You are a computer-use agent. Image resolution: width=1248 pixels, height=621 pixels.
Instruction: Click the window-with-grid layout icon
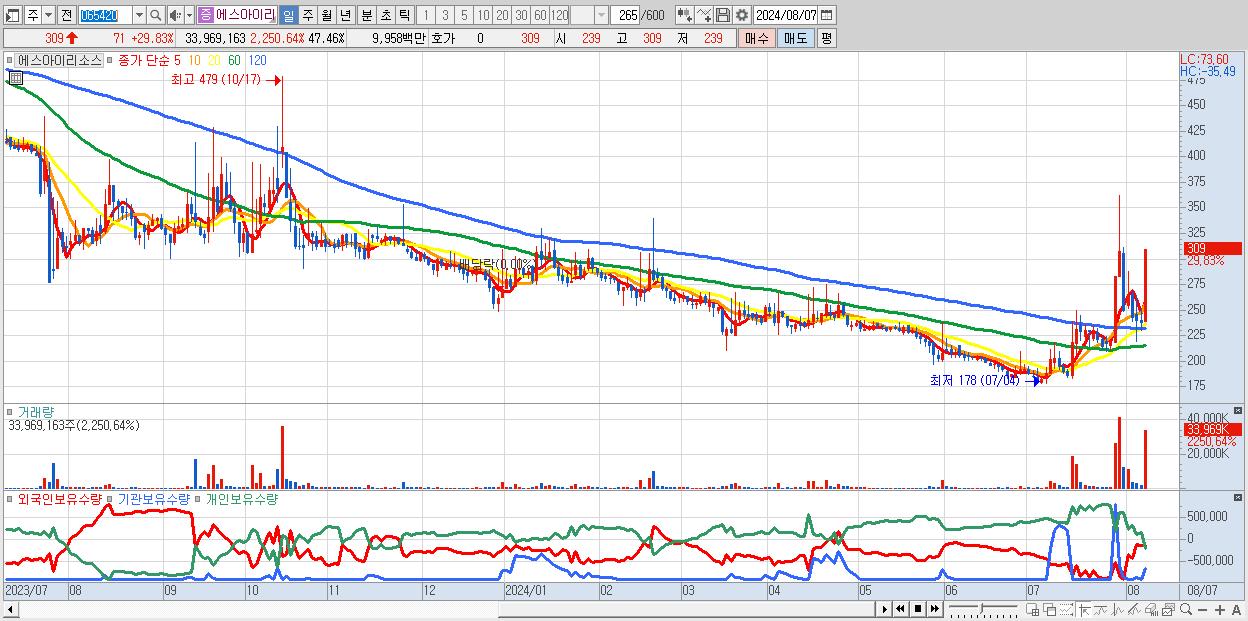click(1033, 610)
